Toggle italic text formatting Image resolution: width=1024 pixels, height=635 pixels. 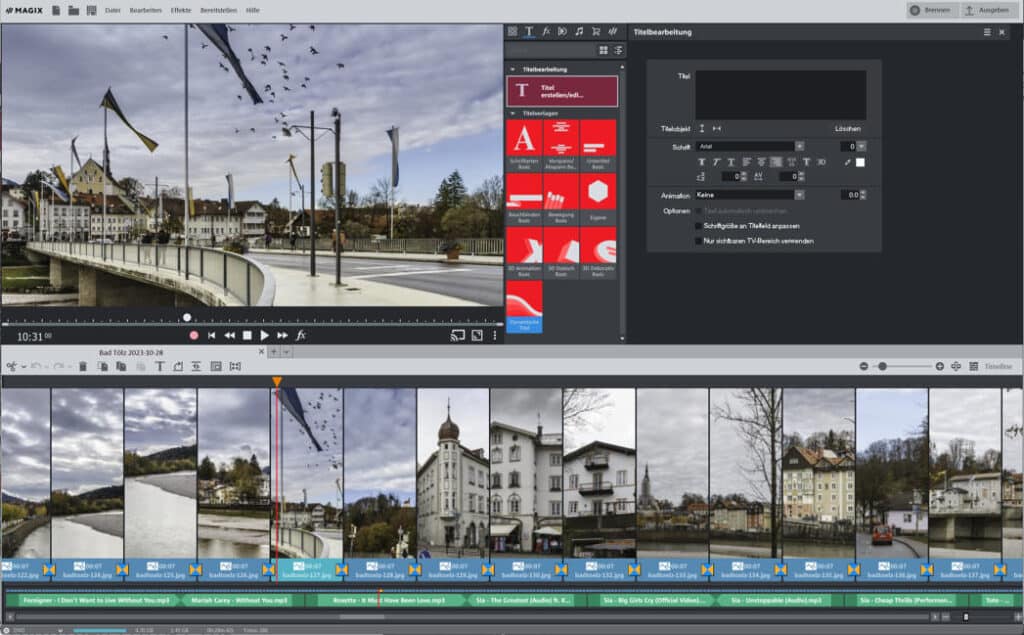[x=716, y=162]
